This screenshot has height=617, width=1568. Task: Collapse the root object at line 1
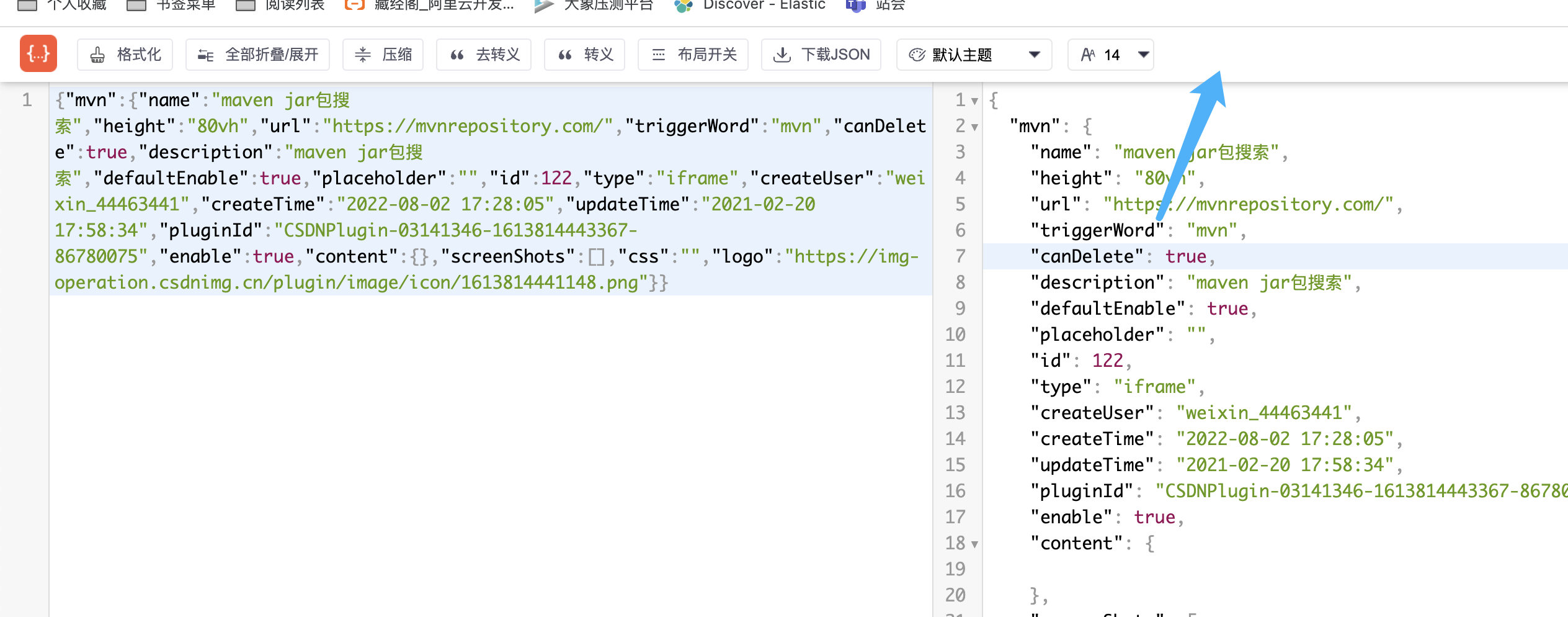coord(975,101)
